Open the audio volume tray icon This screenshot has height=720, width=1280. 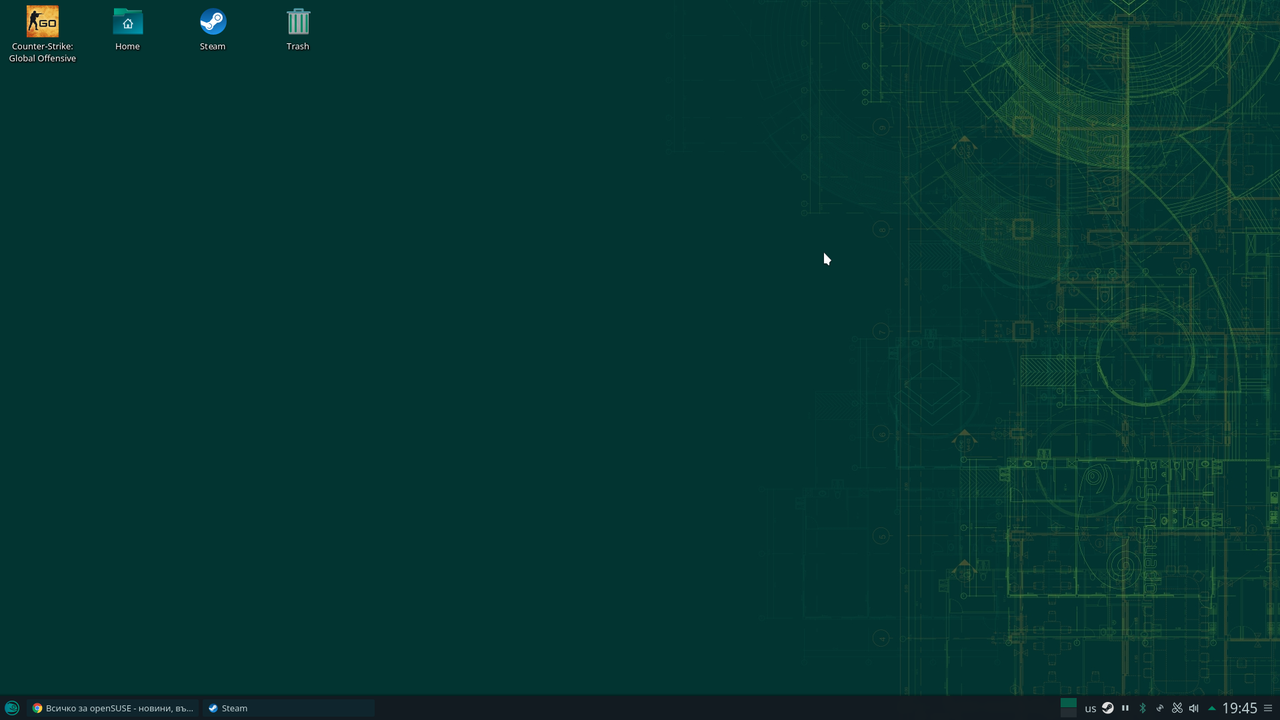(x=1194, y=708)
